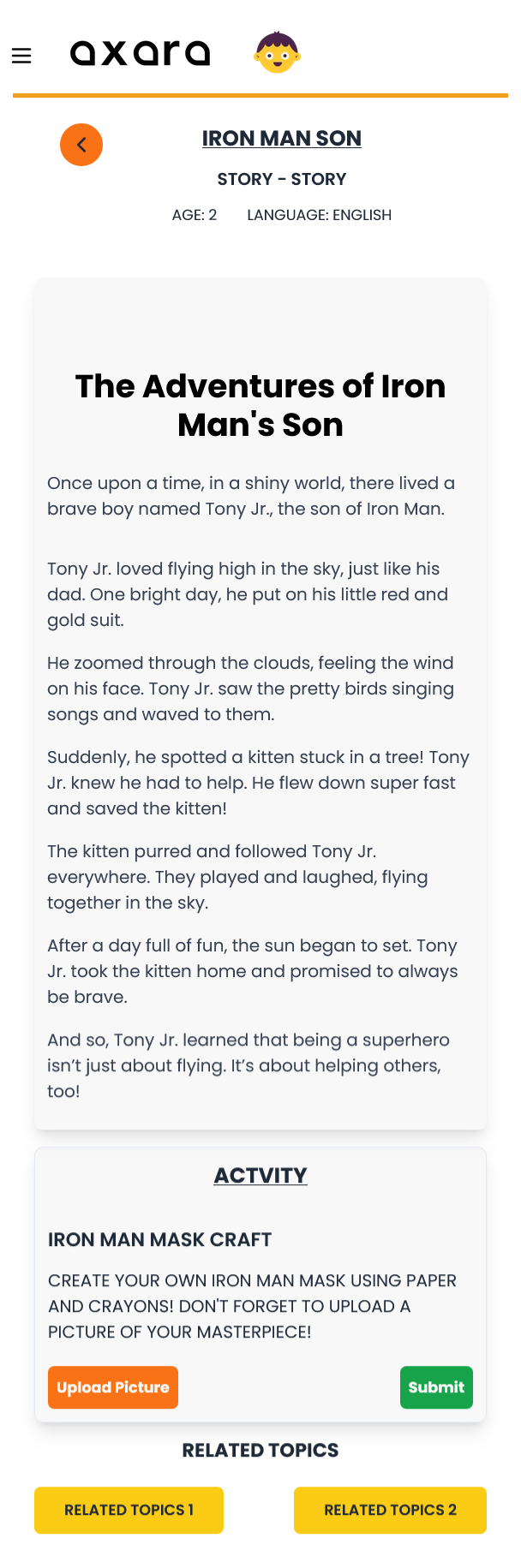Viewport: 521px width, 1568px height.
Task: Go back using the orange arrow button
Action: click(81, 145)
